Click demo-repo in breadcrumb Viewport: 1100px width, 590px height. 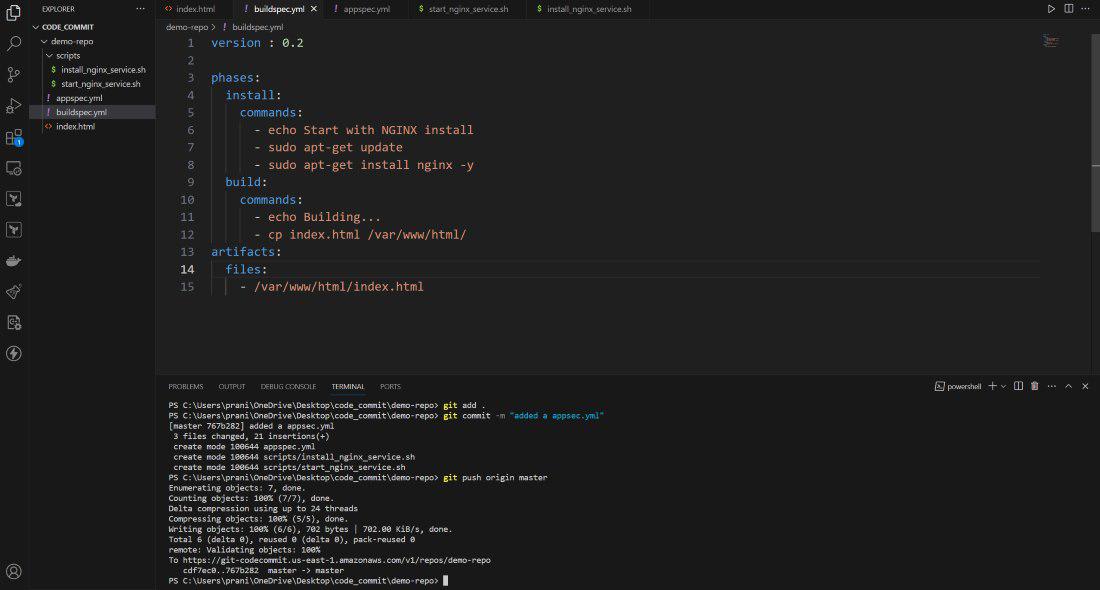[x=187, y=27]
